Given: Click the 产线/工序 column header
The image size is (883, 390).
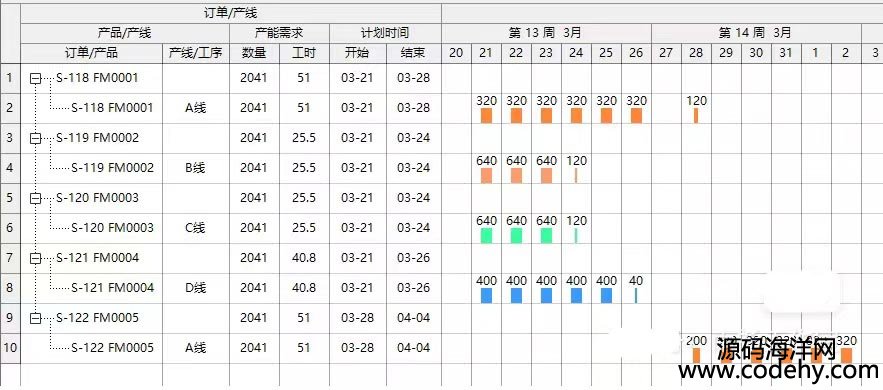Looking at the screenshot, I should (196, 53).
